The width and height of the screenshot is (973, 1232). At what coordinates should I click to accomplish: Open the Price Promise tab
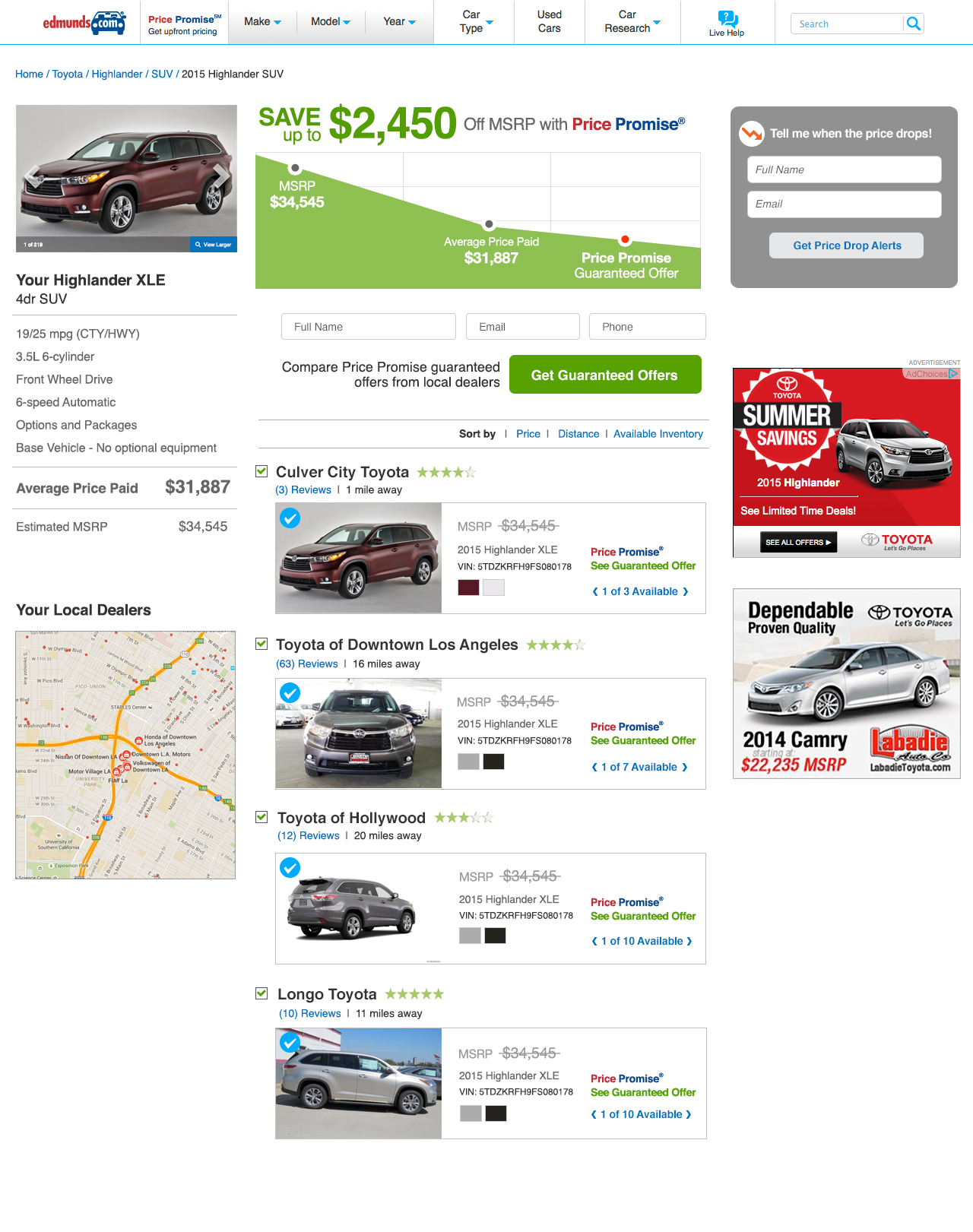184,24
